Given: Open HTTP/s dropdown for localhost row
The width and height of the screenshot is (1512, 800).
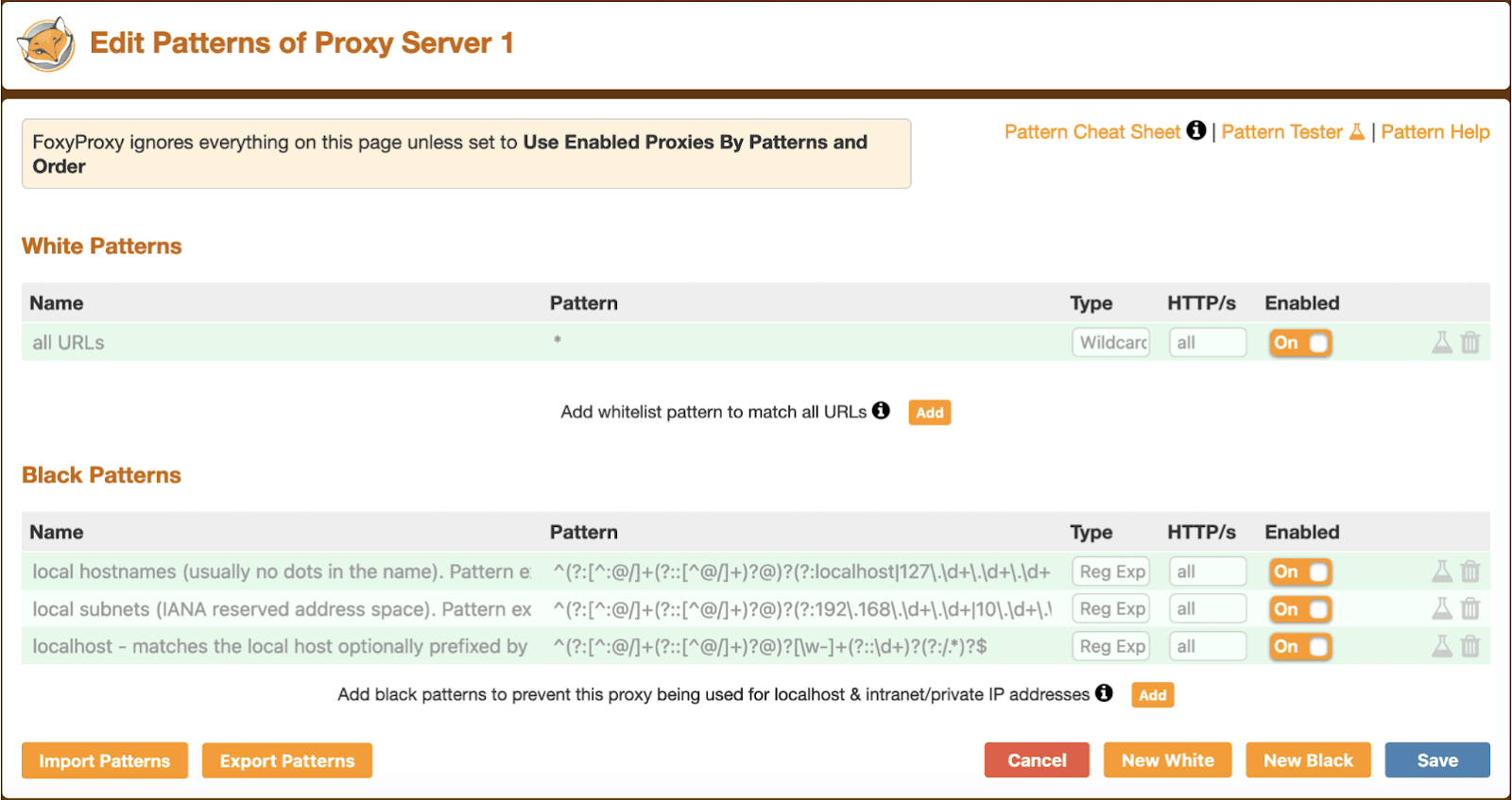Looking at the screenshot, I should tap(1208, 646).
